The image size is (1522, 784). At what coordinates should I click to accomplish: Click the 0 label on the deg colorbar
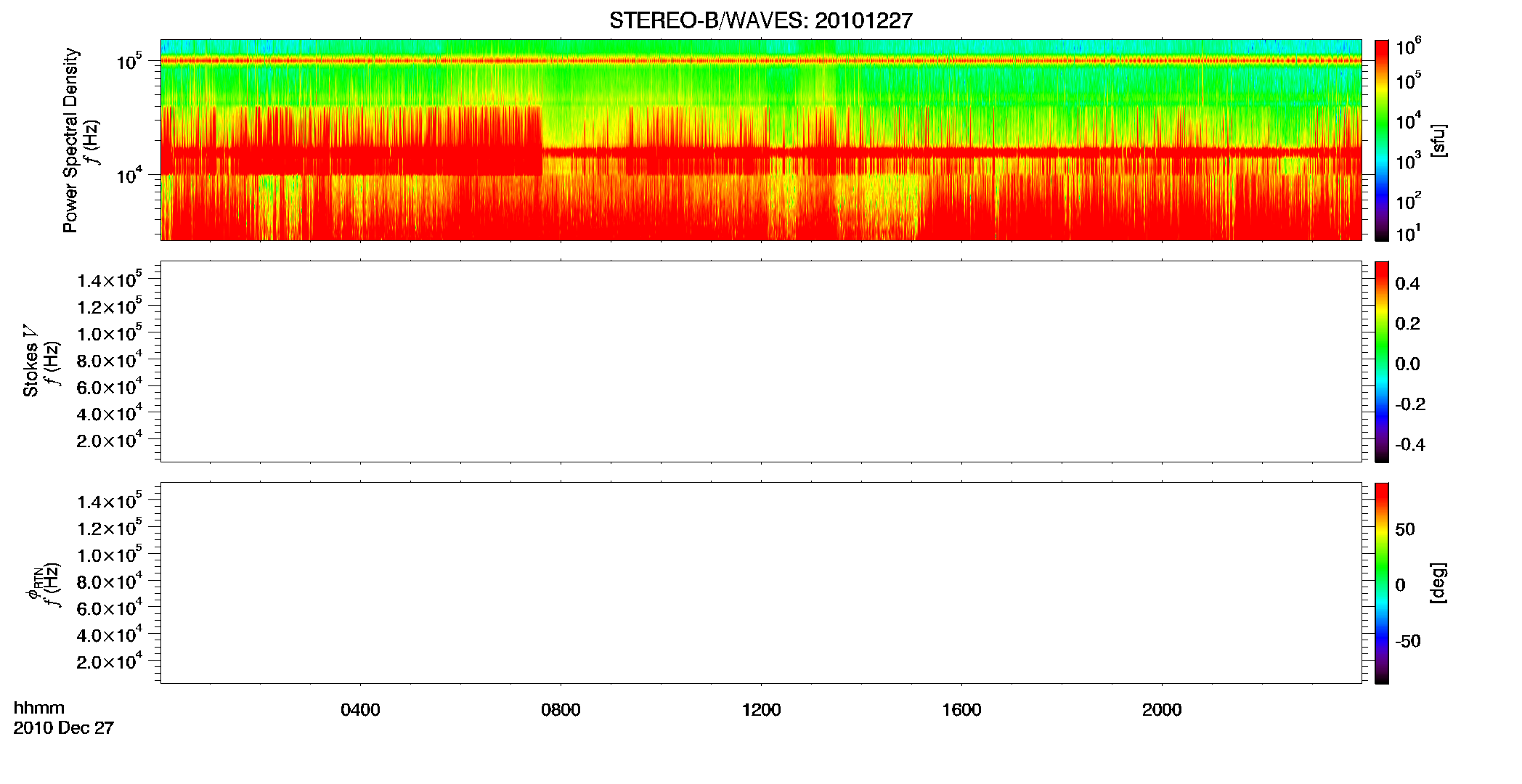[1401, 585]
